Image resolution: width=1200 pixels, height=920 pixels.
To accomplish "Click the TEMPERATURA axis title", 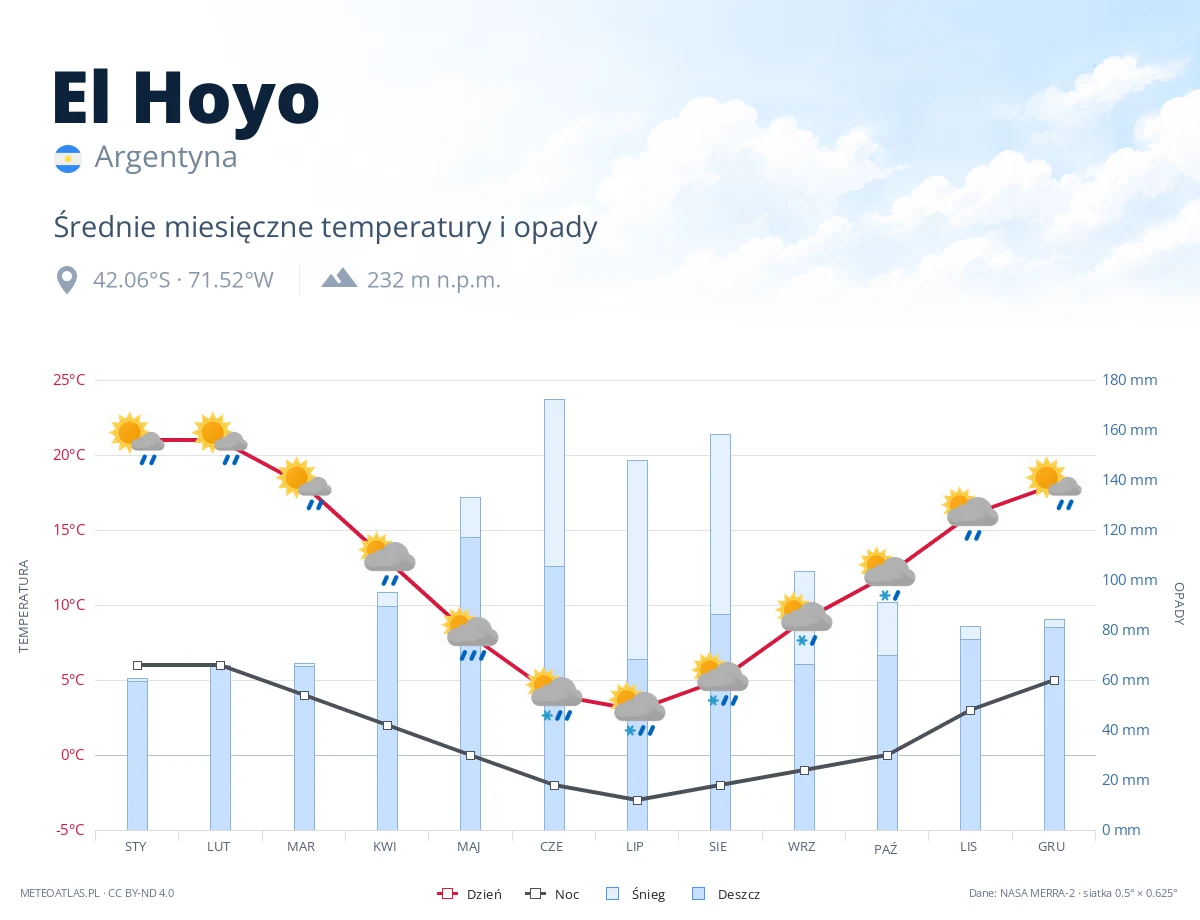I will 24,606.
